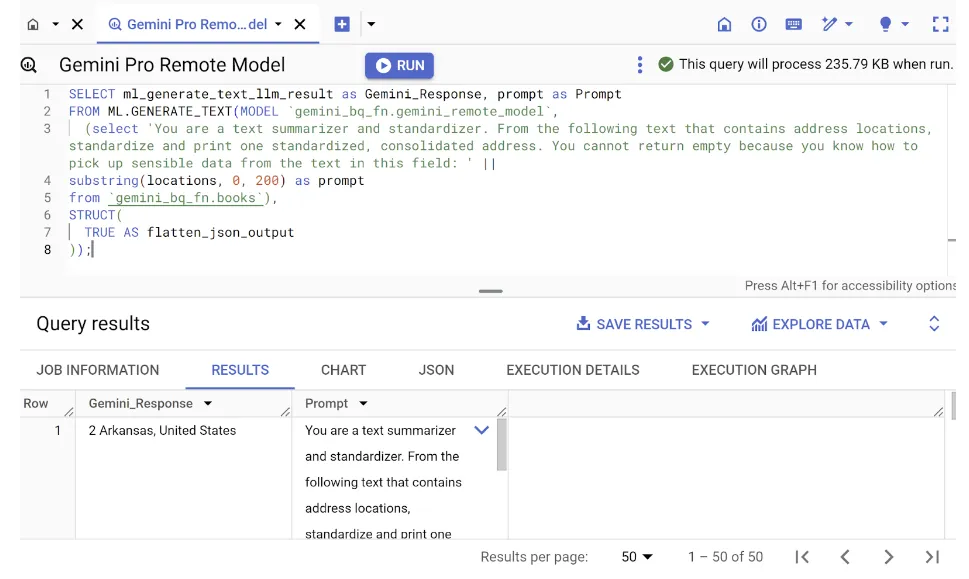Click the three-dot more options icon
969x579 pixels.
click(640, 64)
